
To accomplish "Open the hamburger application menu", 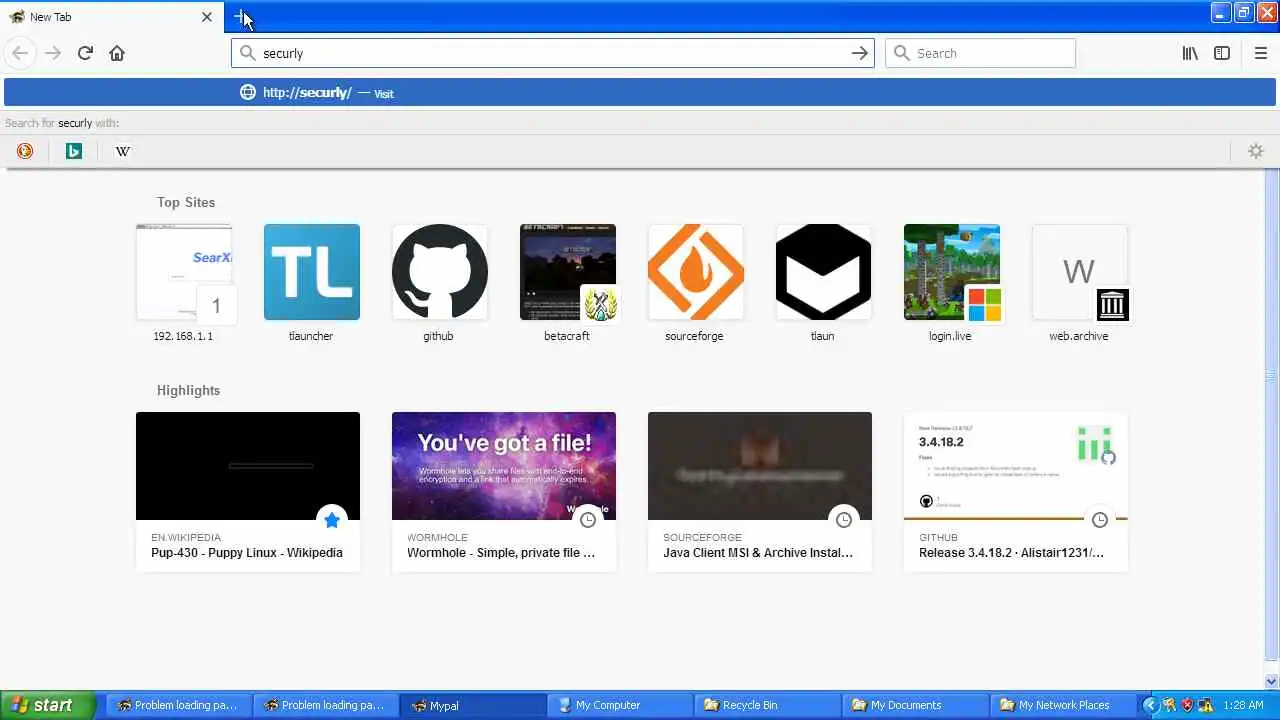I will click(x=1260, y=53).
